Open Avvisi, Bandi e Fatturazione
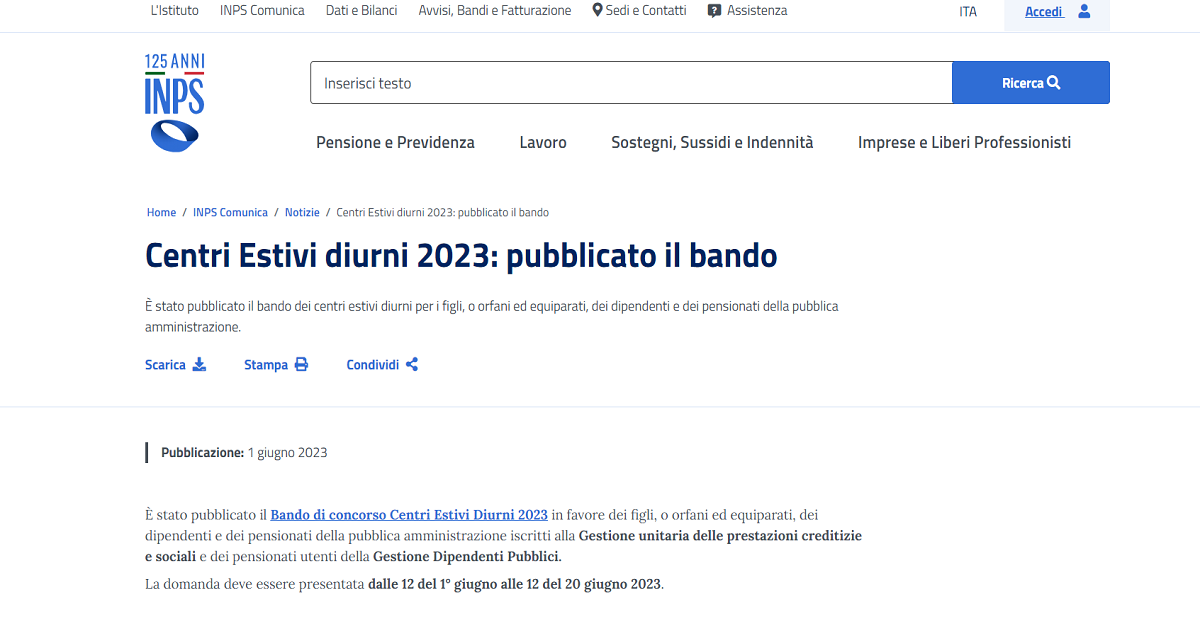The width and height of the screenshot is (1200, 634). (x=495, y=10)
